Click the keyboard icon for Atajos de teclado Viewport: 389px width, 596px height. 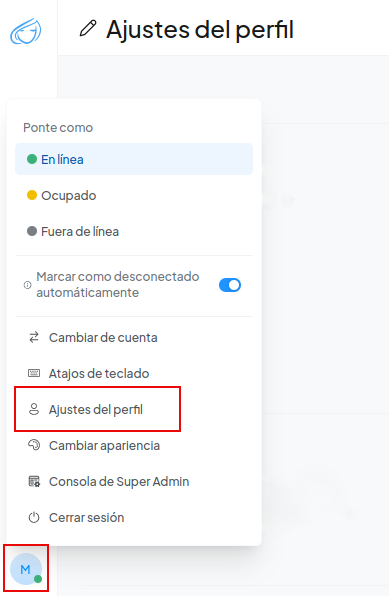point(34,373)
